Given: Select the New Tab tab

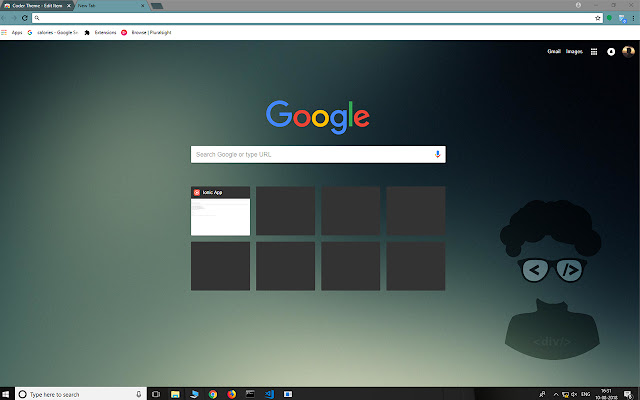Looking at the screenshot, I should (111, 6).
